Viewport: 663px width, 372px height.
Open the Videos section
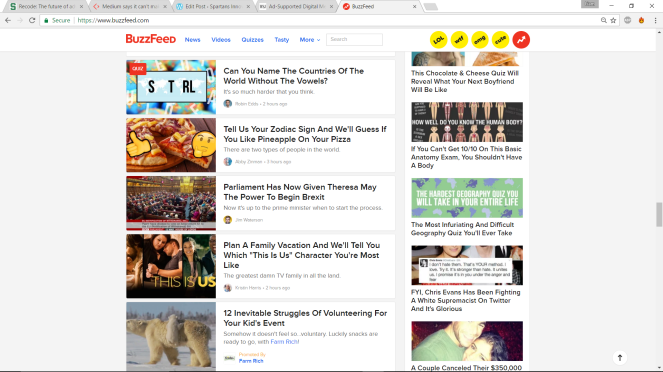pos(221,40)
